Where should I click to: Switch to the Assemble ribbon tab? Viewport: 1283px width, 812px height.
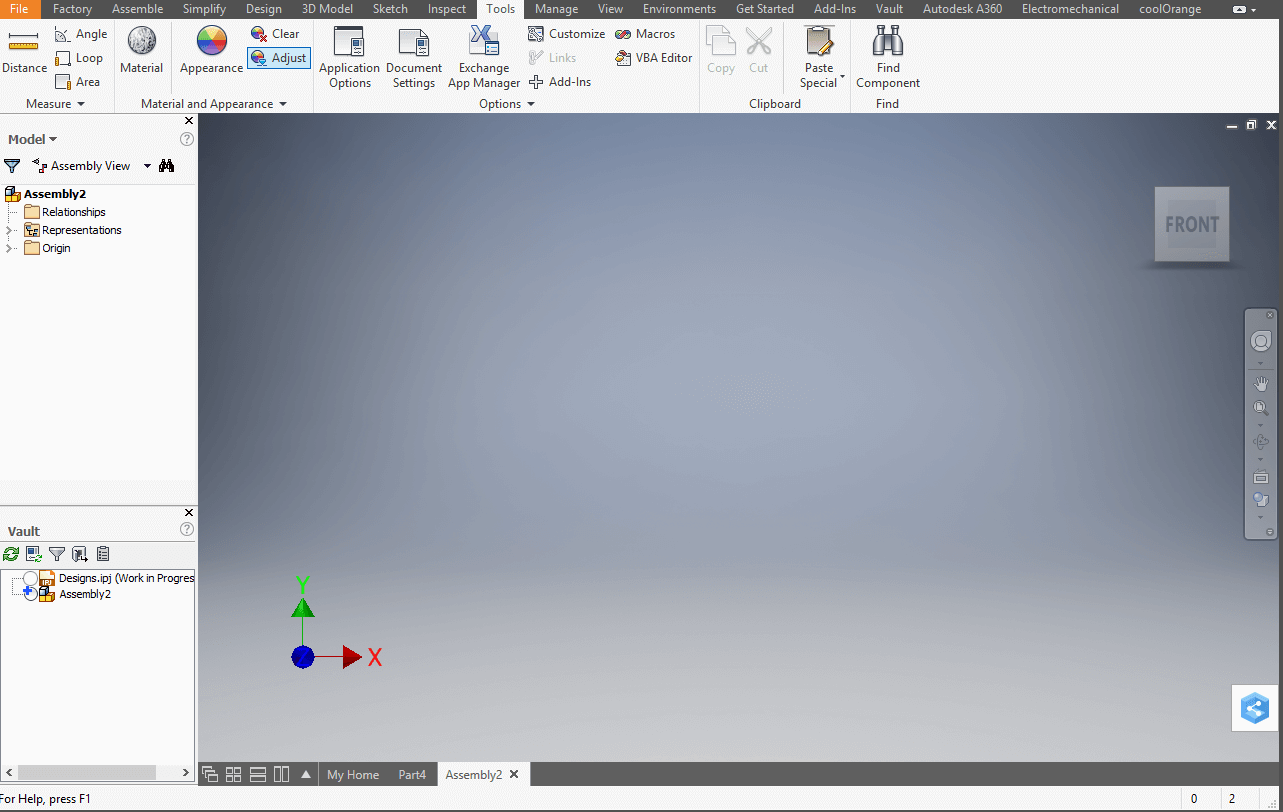137,9
